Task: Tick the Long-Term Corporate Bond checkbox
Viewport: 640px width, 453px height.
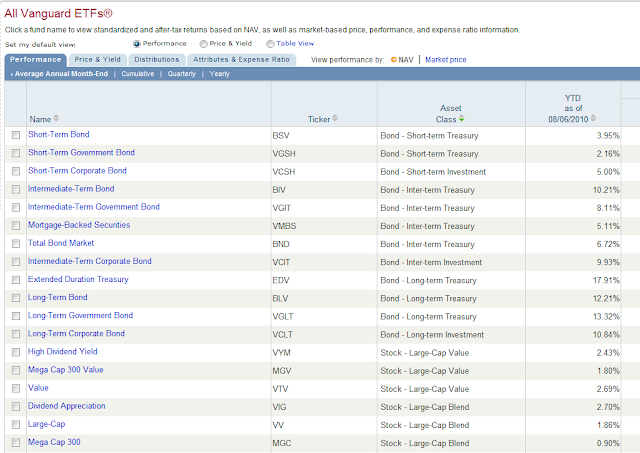Action: tap(16, 334)
